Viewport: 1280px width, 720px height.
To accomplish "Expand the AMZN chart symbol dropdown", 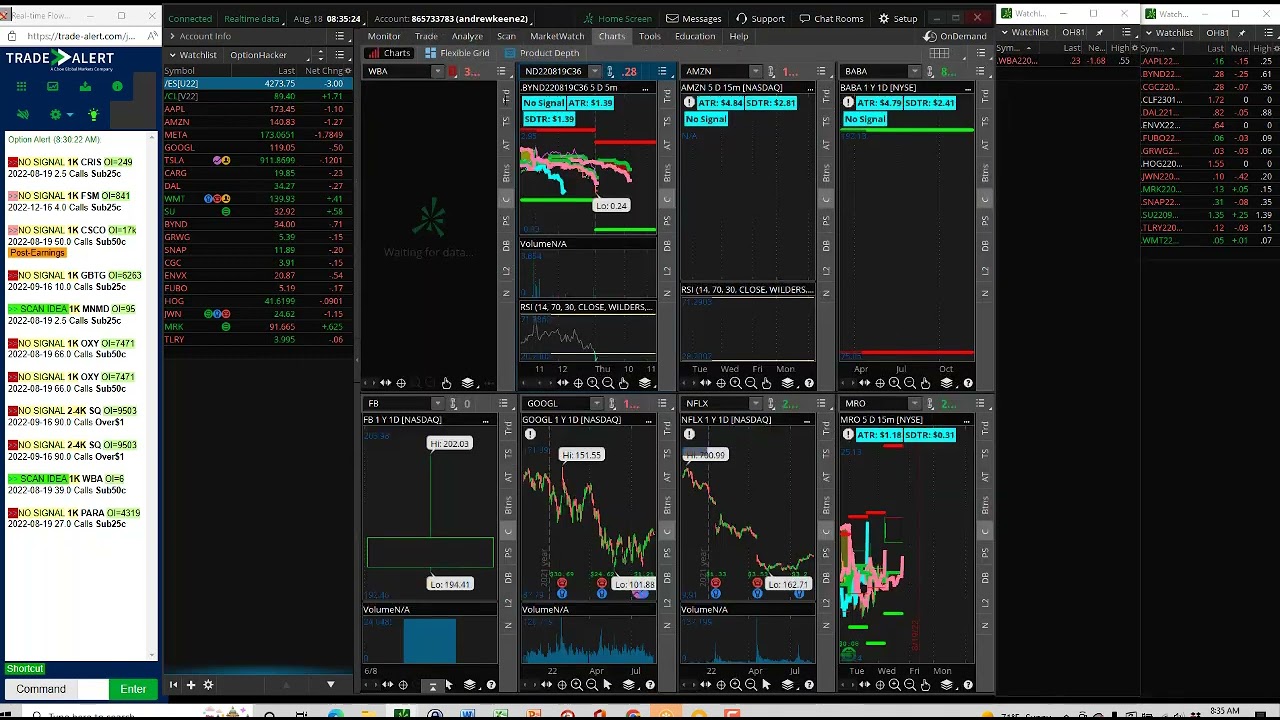I will pyautogui.click(x=755, y=71).
